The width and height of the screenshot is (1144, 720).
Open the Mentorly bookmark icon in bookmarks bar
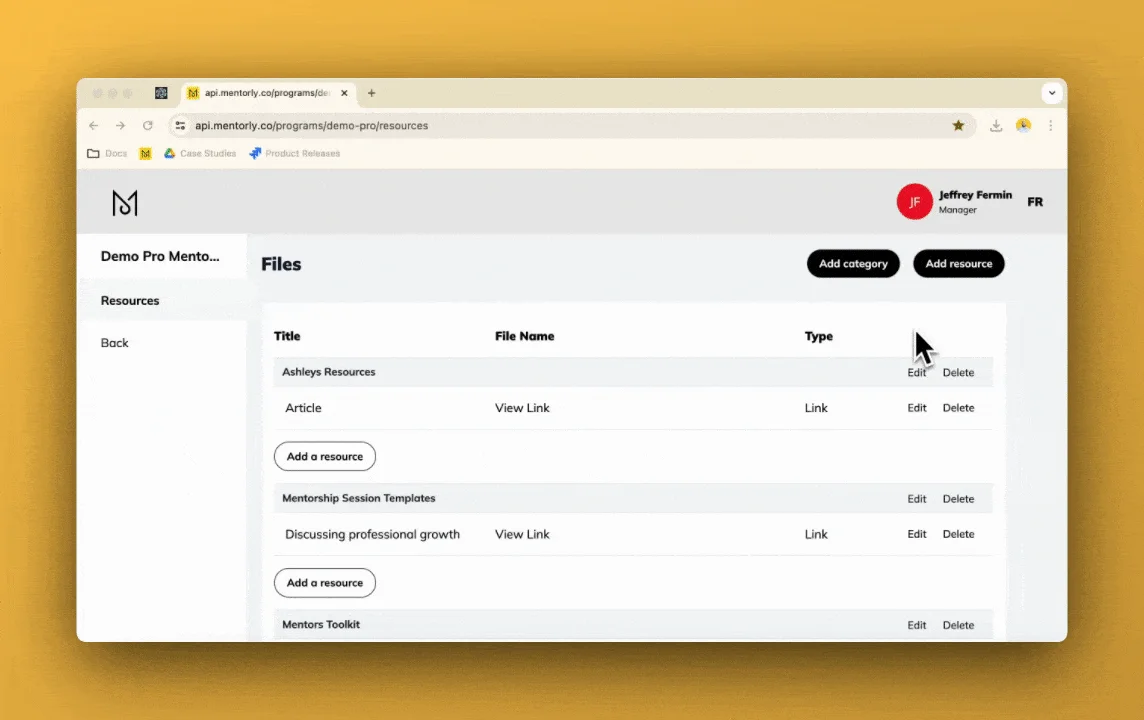pyautogui.click(x=145, y=154)
